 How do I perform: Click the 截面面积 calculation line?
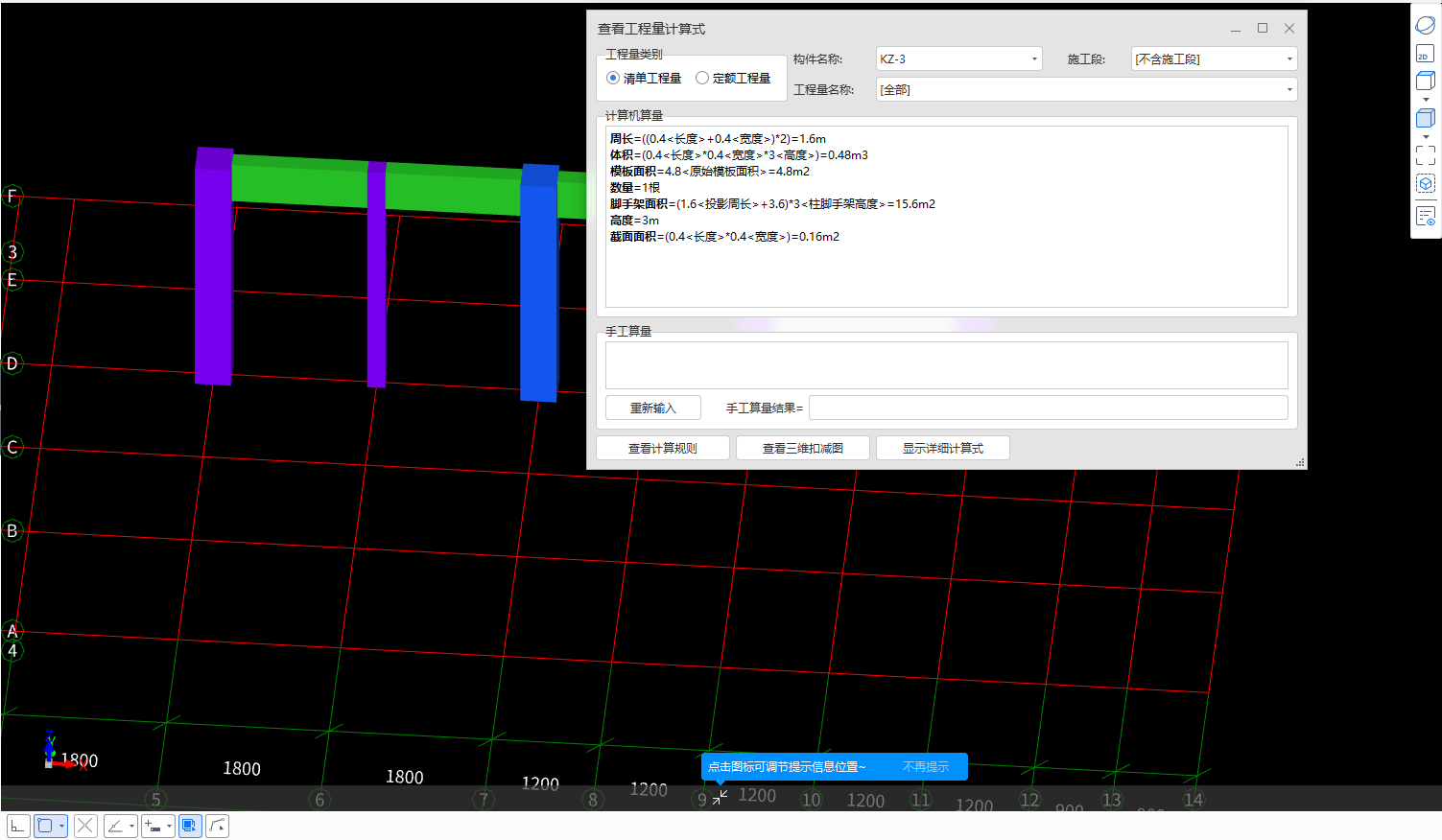[x=724, y=237]
